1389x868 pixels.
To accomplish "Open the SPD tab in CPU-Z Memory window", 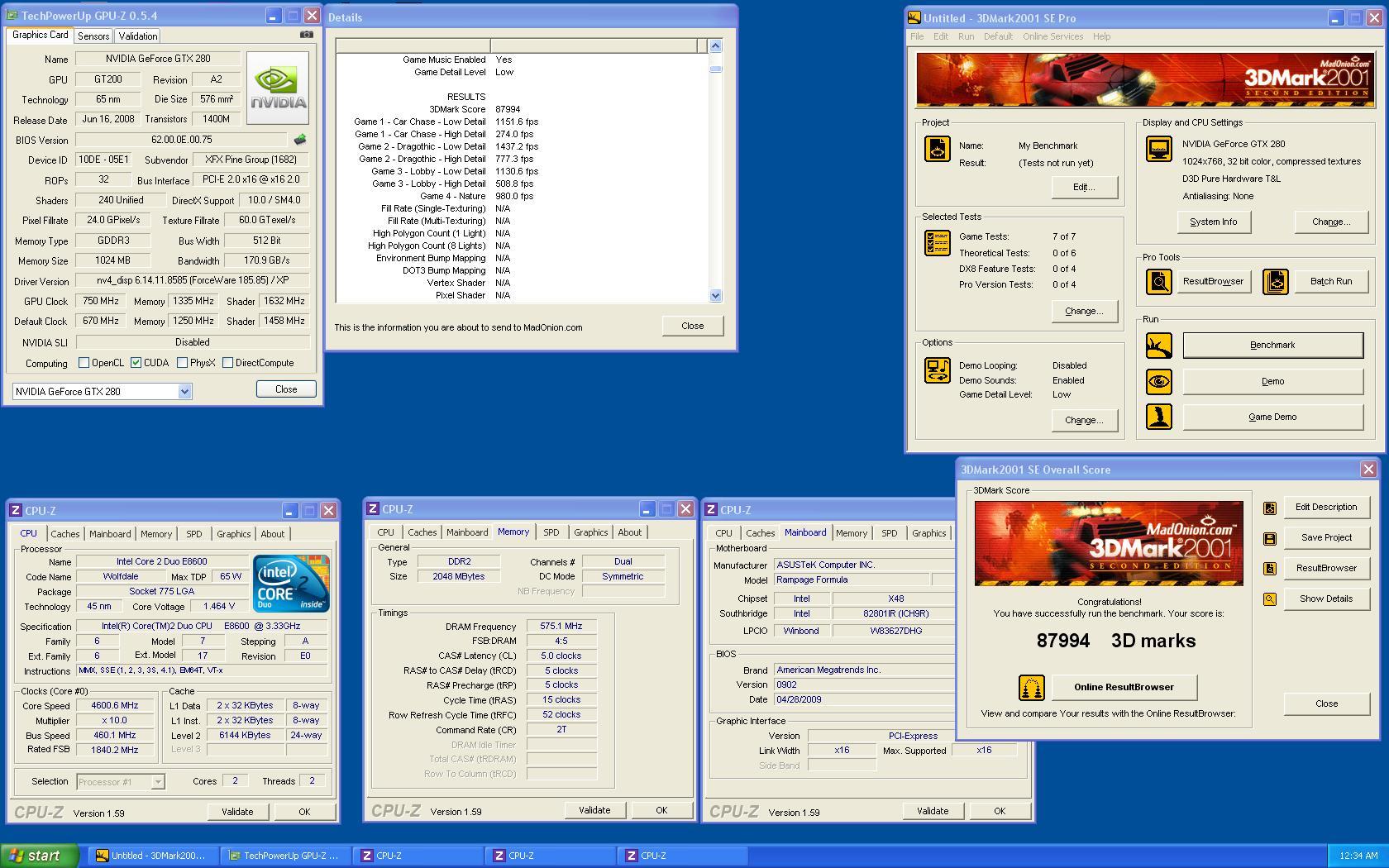I will (551, 532).
